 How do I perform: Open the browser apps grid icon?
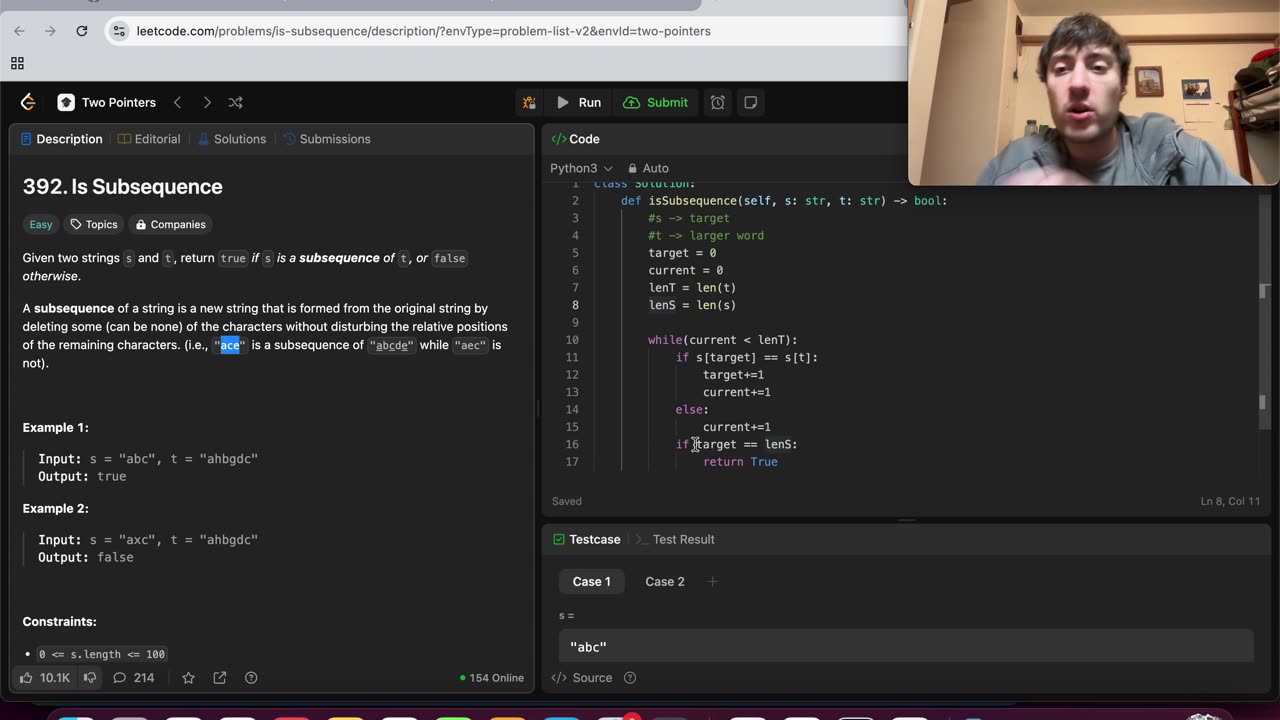17,63
